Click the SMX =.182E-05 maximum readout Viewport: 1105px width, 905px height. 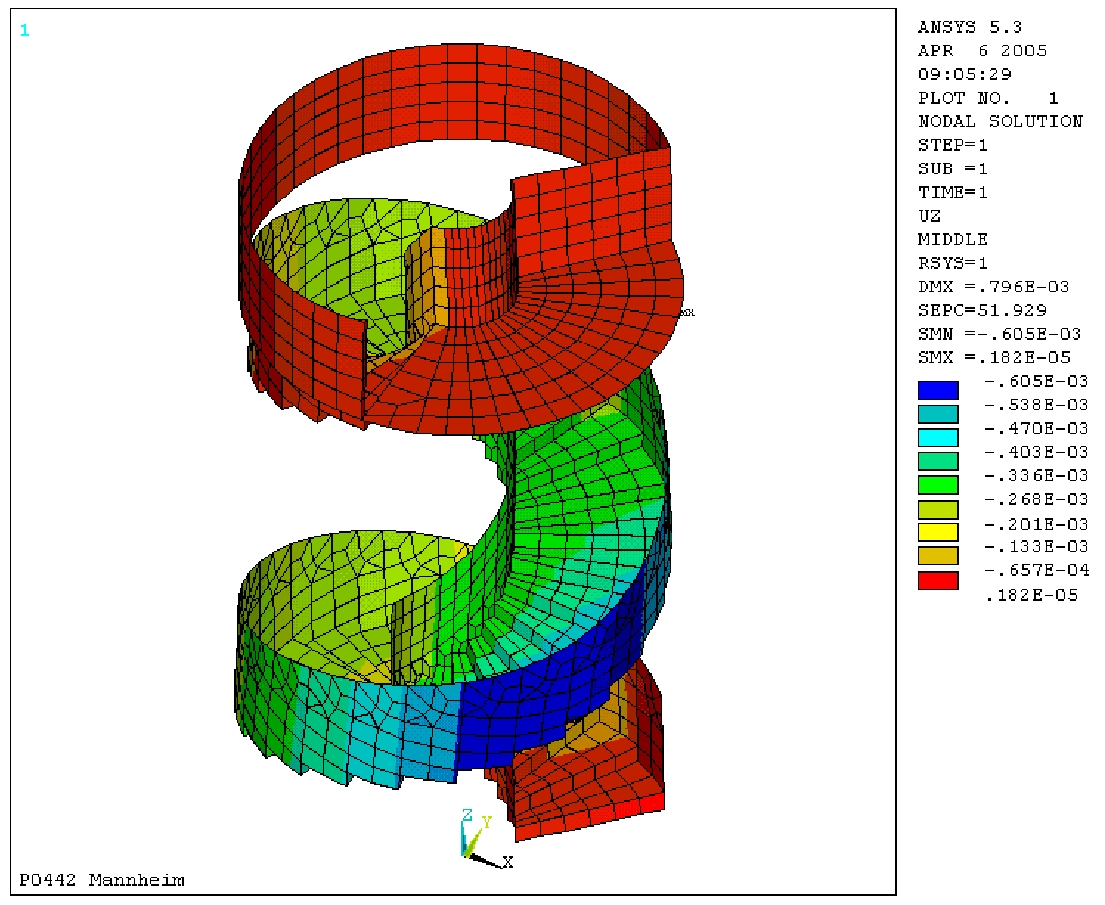[999, 357]
